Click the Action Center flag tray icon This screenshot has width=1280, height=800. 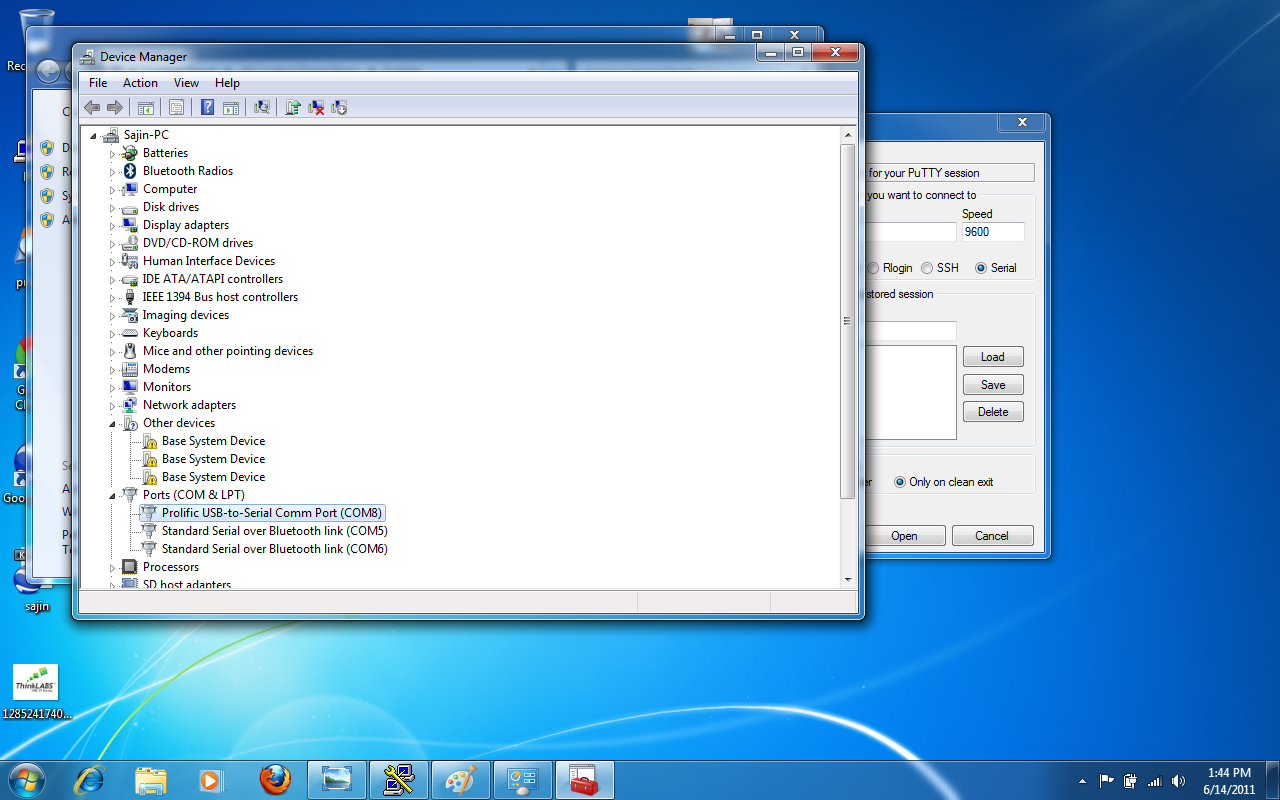pyautogui.click(x=1107, y=781)
